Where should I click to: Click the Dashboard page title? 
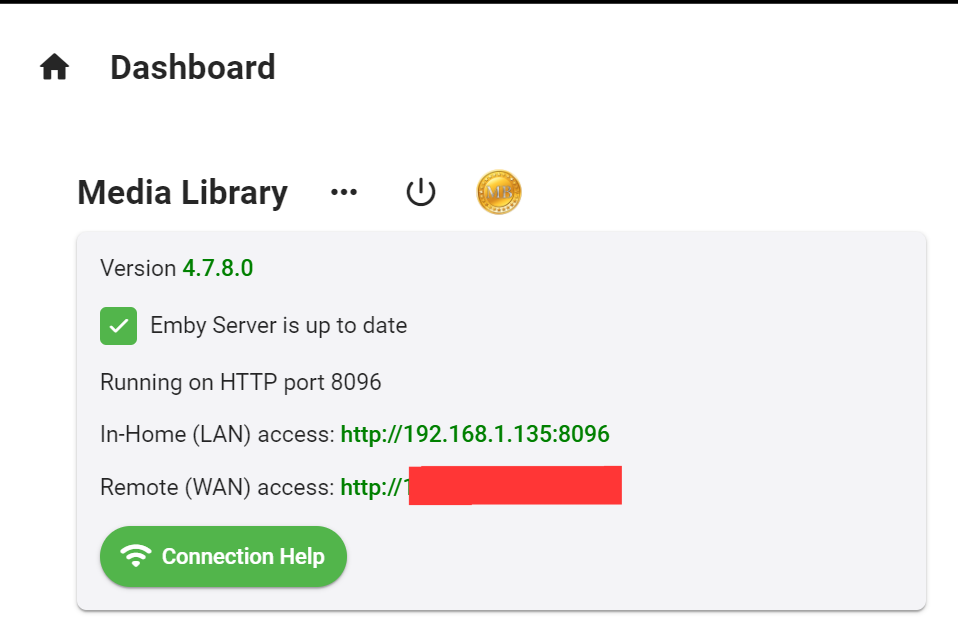(x=192, y=68)
